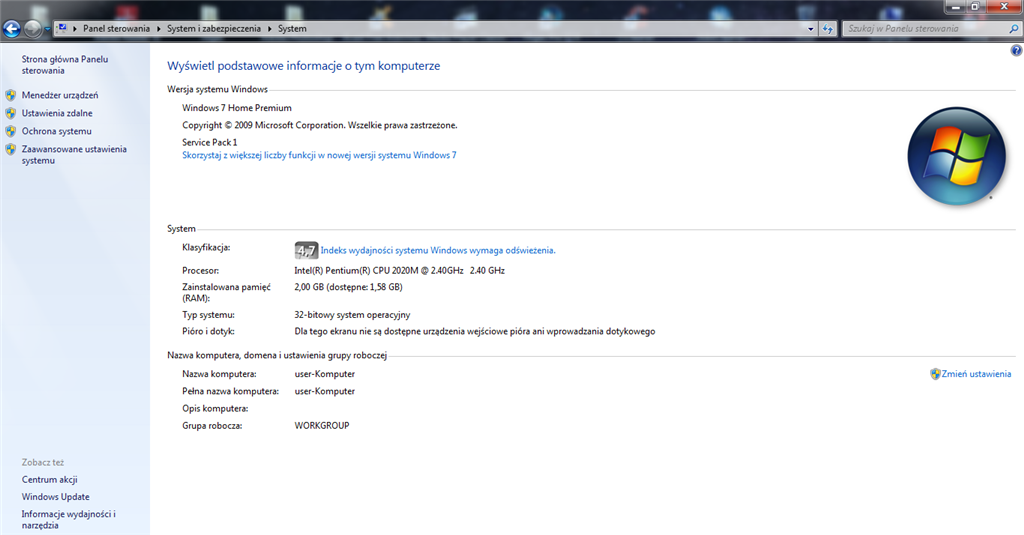Expand arrow after Panel sterowania breadcrumb
The height and width of the screenshot is (535, 1024).
click(x=159, y=29)
